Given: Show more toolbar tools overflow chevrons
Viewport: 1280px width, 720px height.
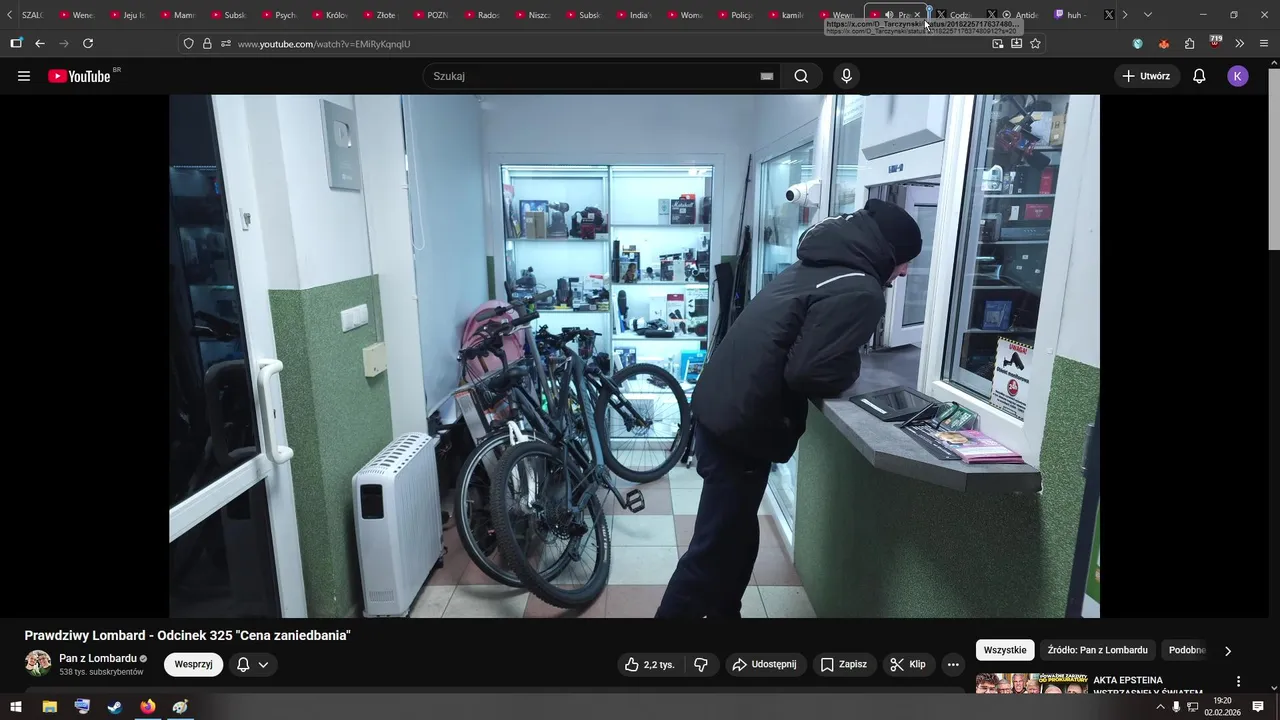Looking at the screenshot, I should [1239, 44].
